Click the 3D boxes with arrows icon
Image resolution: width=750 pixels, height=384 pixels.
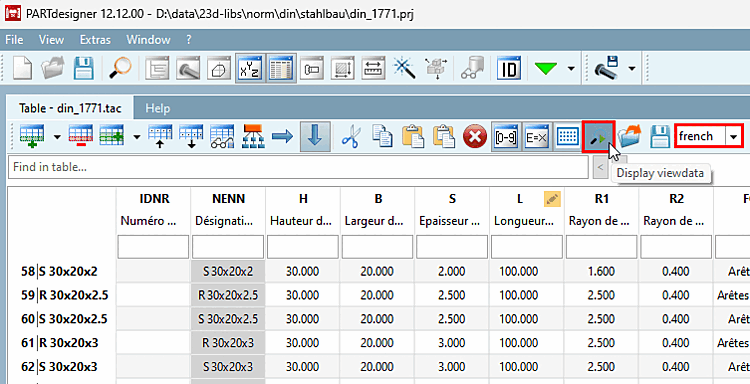click(436, 68)
